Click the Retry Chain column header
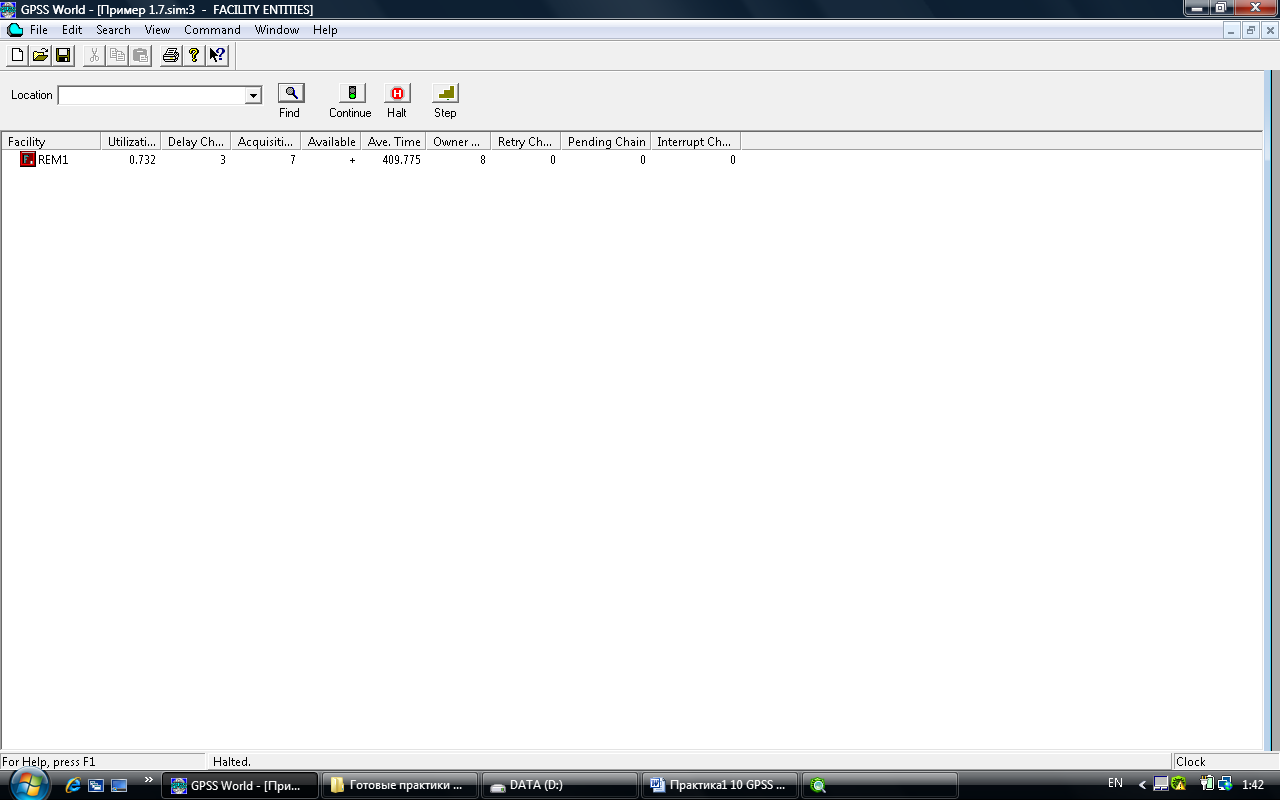Image resolution: width=1280 pixels, height=800 pixels. point(526,142)
